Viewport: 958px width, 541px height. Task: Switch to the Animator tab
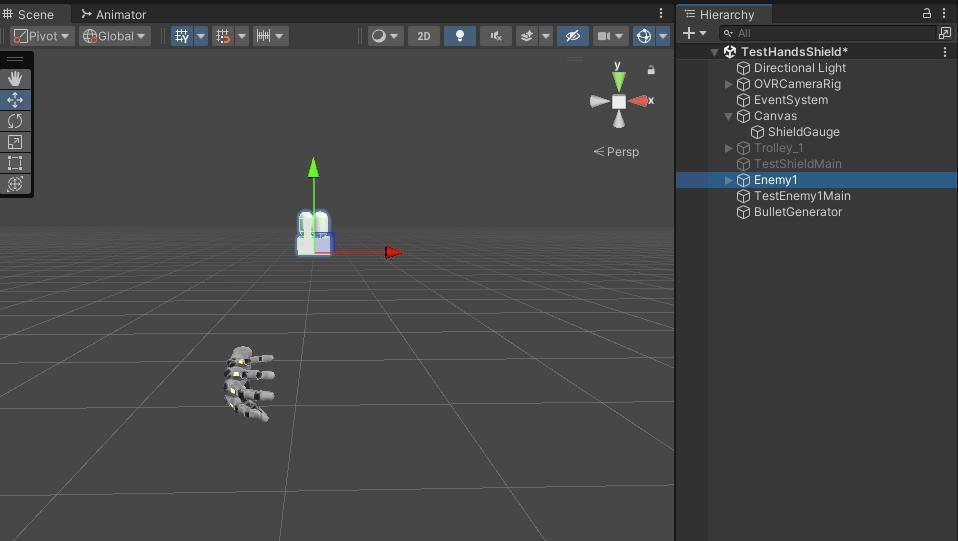tap(114, 14)
